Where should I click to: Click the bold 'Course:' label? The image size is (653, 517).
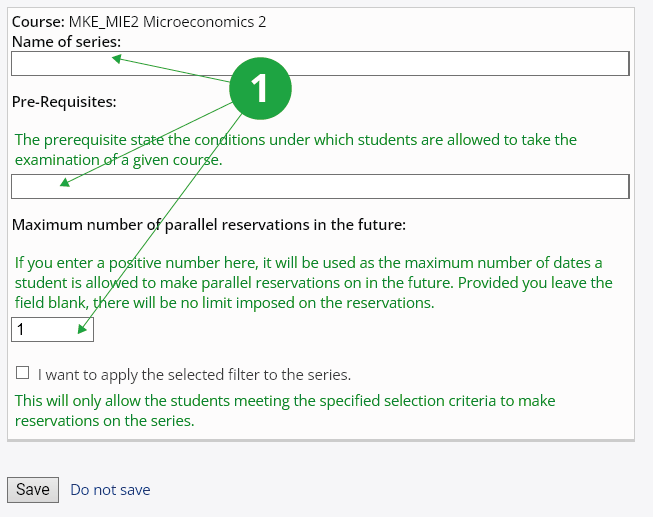(38, 22)
